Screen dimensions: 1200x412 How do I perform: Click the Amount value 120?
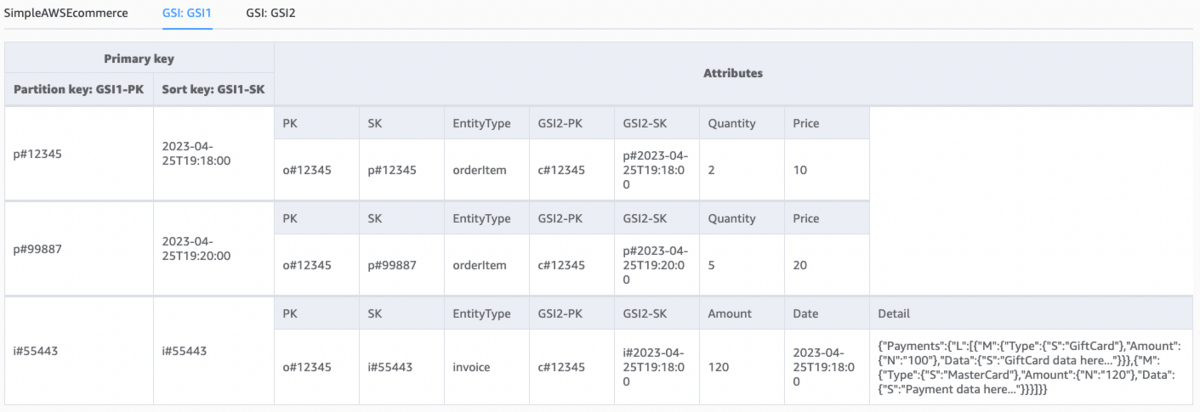click(x=720, y=367)
